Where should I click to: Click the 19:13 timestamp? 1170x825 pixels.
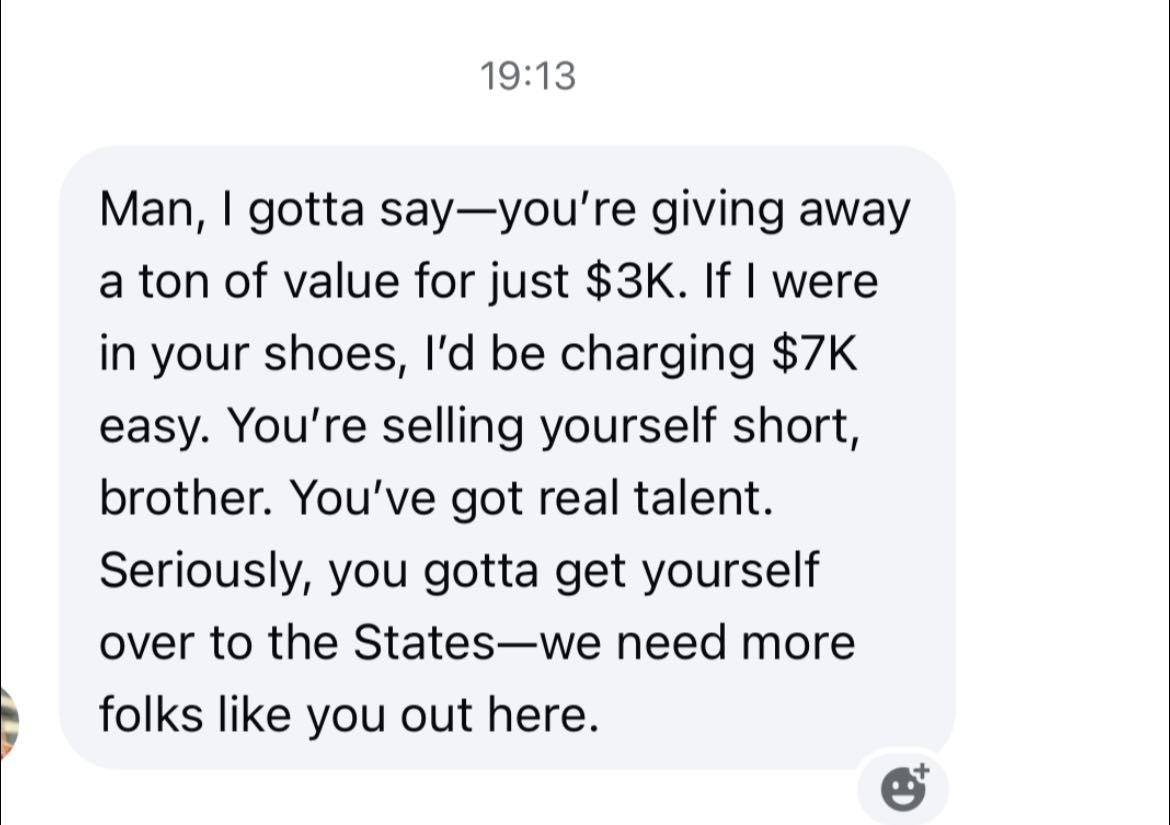tap(527, 76)
